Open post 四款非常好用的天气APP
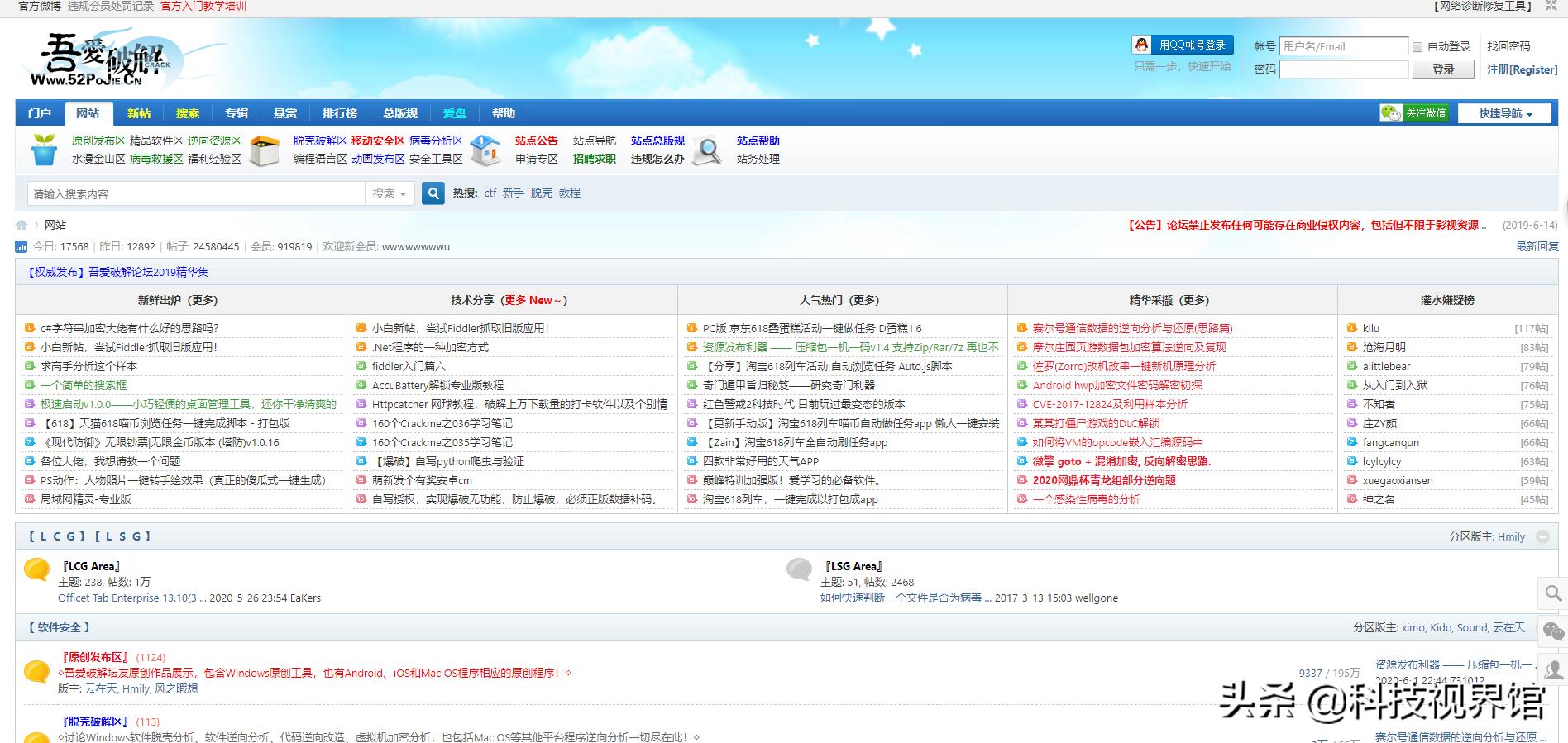 (761, 461)
